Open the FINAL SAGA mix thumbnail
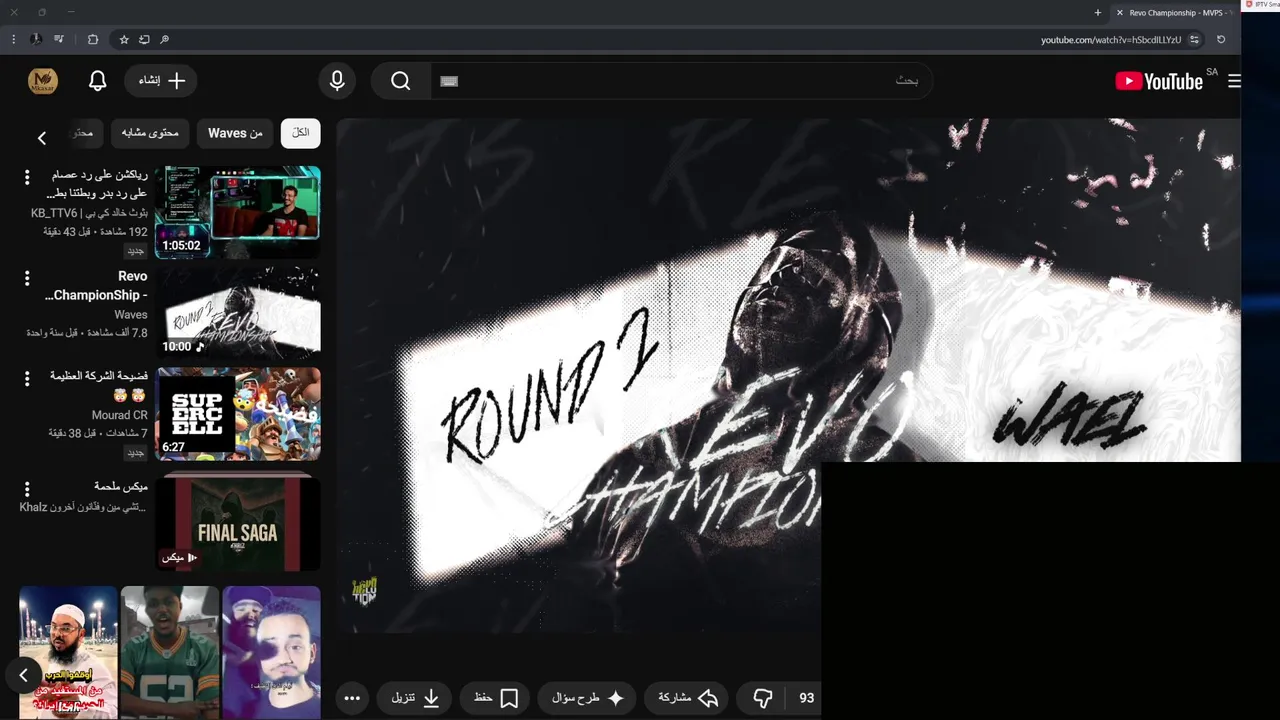This screenshot has width=1280, height=720. [238, 523]
